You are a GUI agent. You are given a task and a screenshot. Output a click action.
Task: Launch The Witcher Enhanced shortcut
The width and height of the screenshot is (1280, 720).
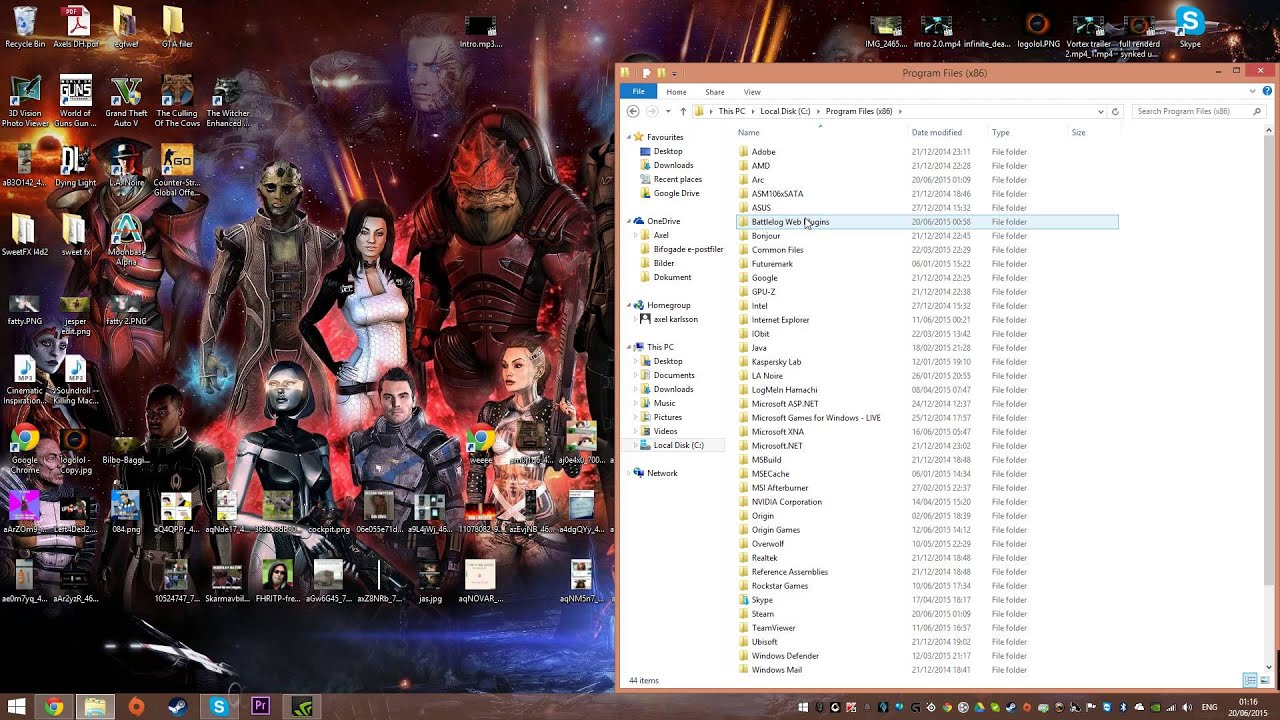(x=227, y=102)
